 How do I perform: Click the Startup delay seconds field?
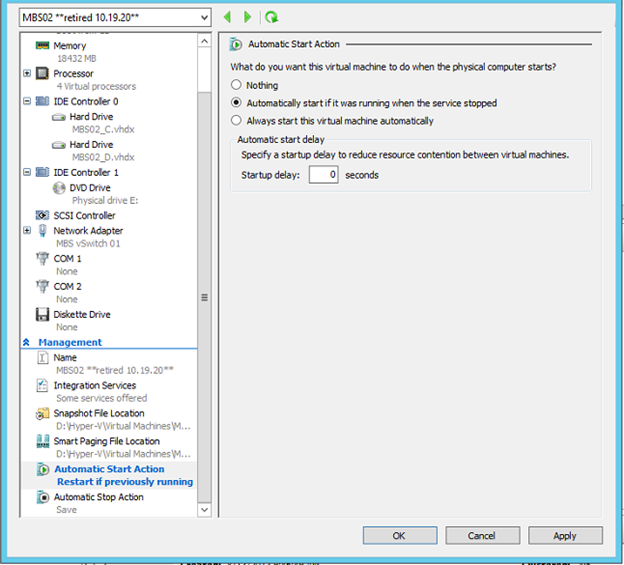tap(323, 175)
